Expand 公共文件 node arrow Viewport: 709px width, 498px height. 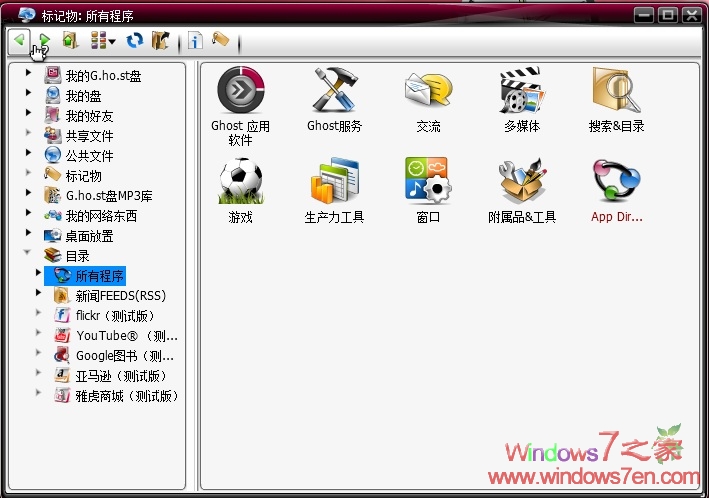[x=28, y=152]
